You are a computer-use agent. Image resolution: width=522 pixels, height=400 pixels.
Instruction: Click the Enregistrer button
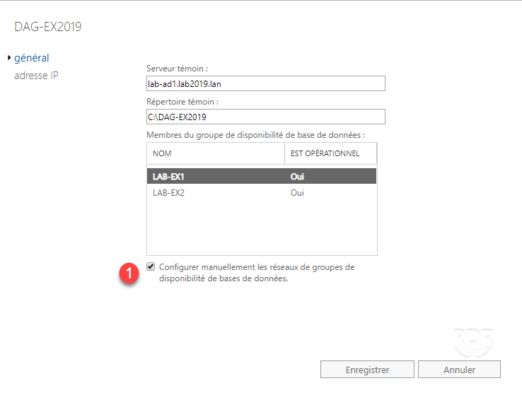click(x=367, y=369)
